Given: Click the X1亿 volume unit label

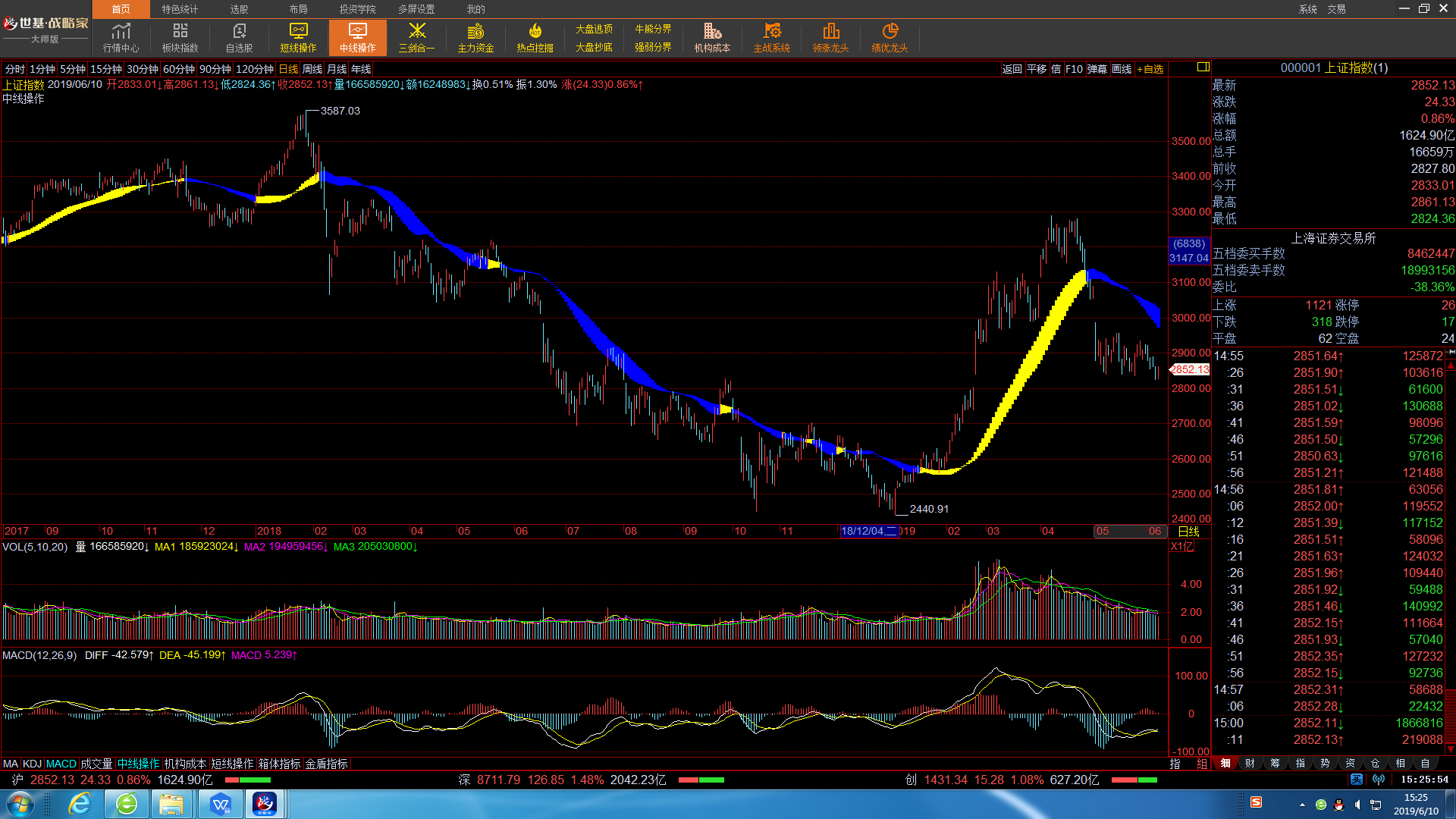Looking at the screenshot, I should coord(1182,546).
